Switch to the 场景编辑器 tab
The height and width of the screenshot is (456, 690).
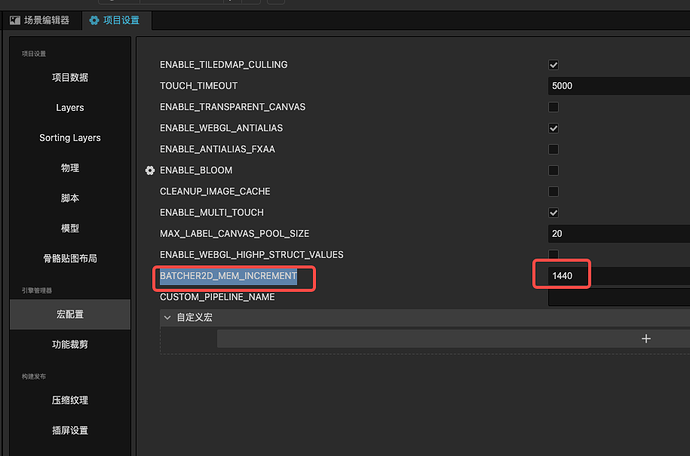[40, 20]
